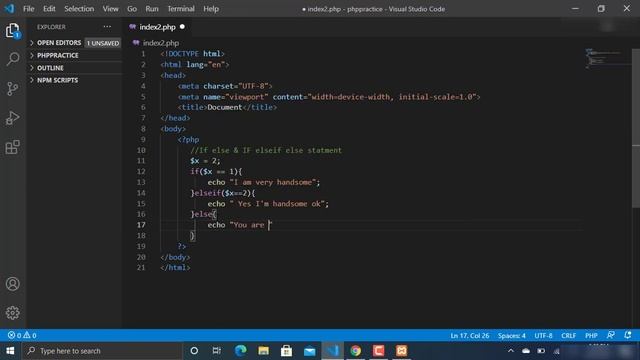The image size is (640, 360).
Task: Click the code minimap preview
Action: click(x=607, y=58)
